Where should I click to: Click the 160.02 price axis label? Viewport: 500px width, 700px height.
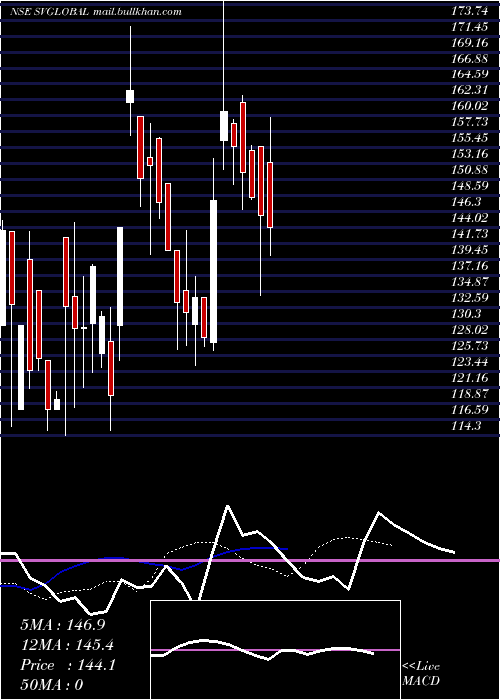pyautogui.click(x=470, y=106)
